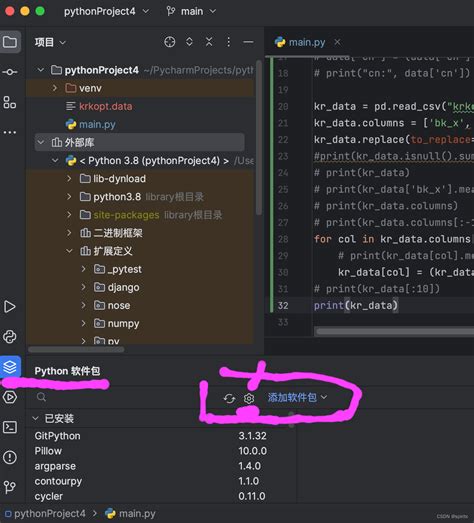
Task: Collapse the 扩展定义 node
Action: click(69, 251)
